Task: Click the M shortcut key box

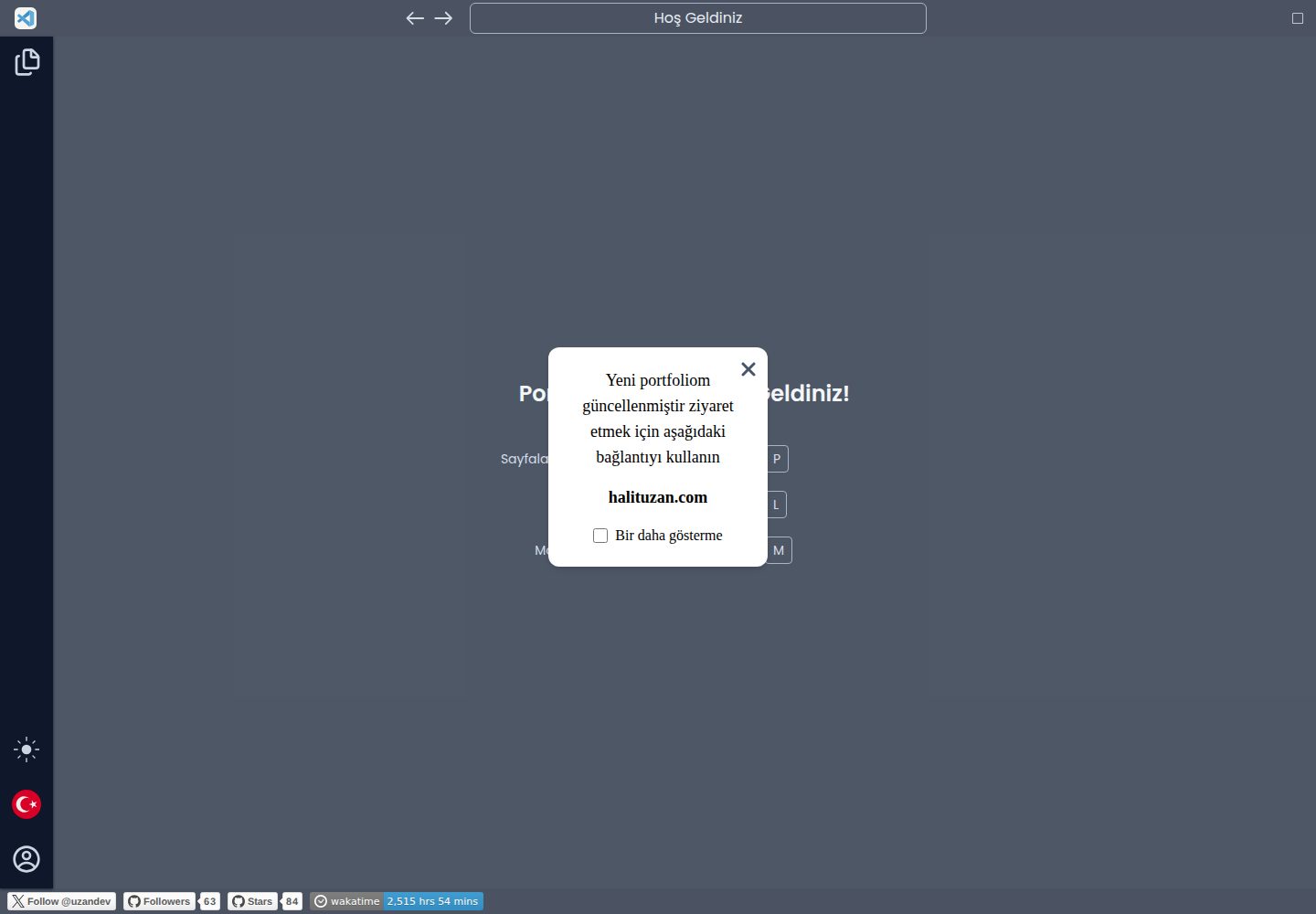Action: (779, 550)
